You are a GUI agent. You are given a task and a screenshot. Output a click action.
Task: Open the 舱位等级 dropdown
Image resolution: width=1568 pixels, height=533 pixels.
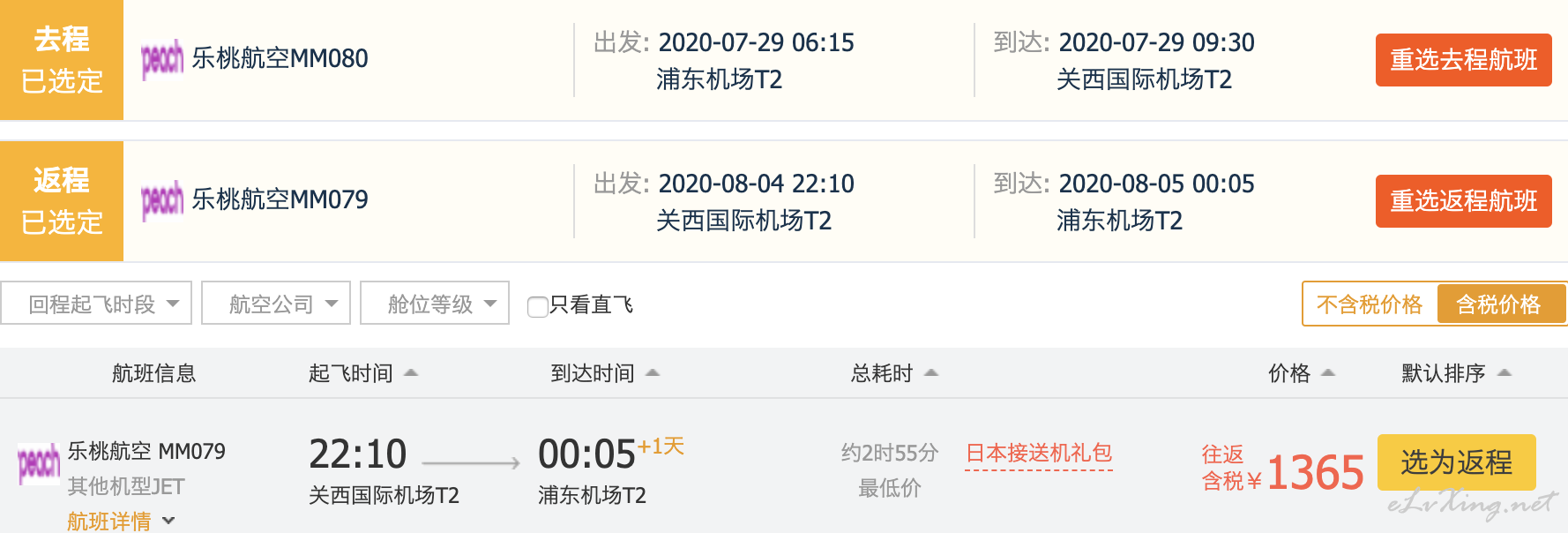435,303
